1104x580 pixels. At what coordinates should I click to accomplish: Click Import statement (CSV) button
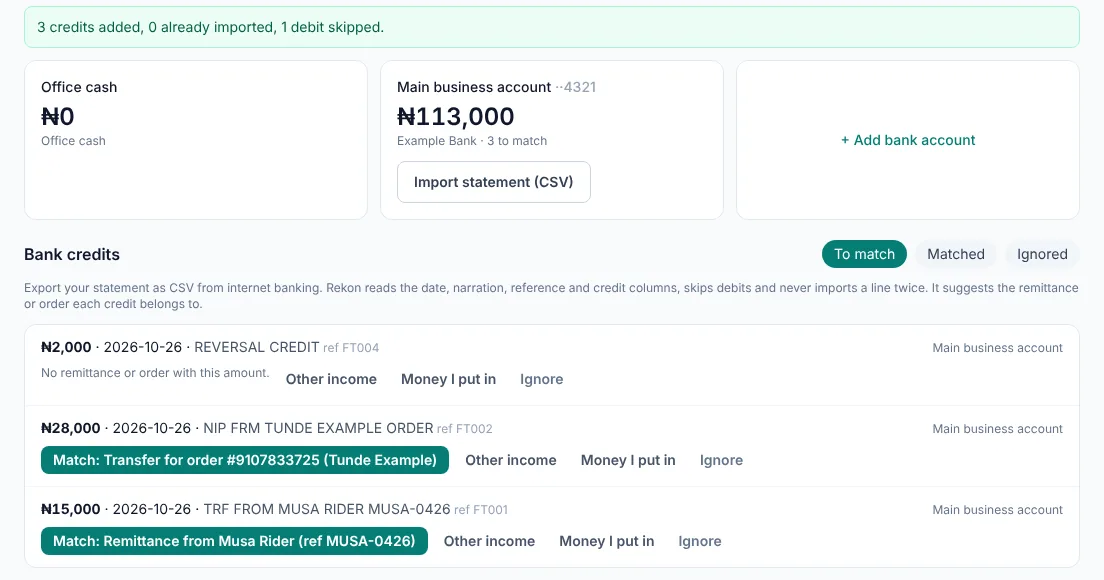(494, 182)
